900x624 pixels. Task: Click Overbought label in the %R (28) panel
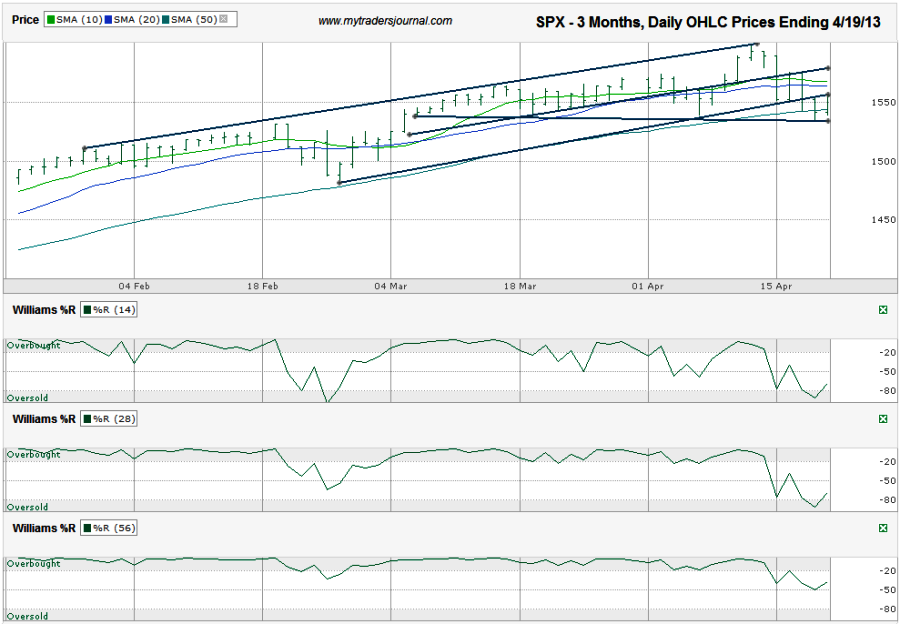pyautogui.click(x=33, y=455)
